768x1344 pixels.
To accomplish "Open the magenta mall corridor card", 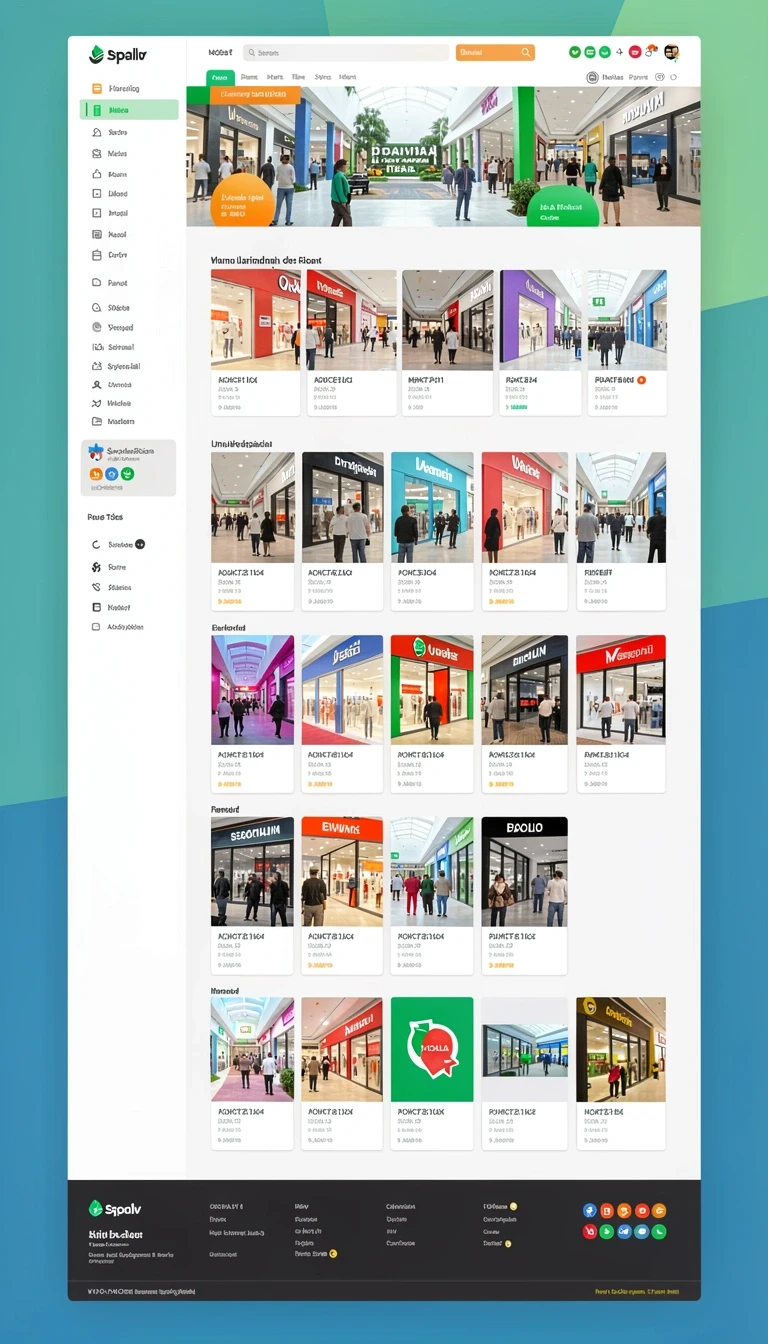I will pos(252,714).
